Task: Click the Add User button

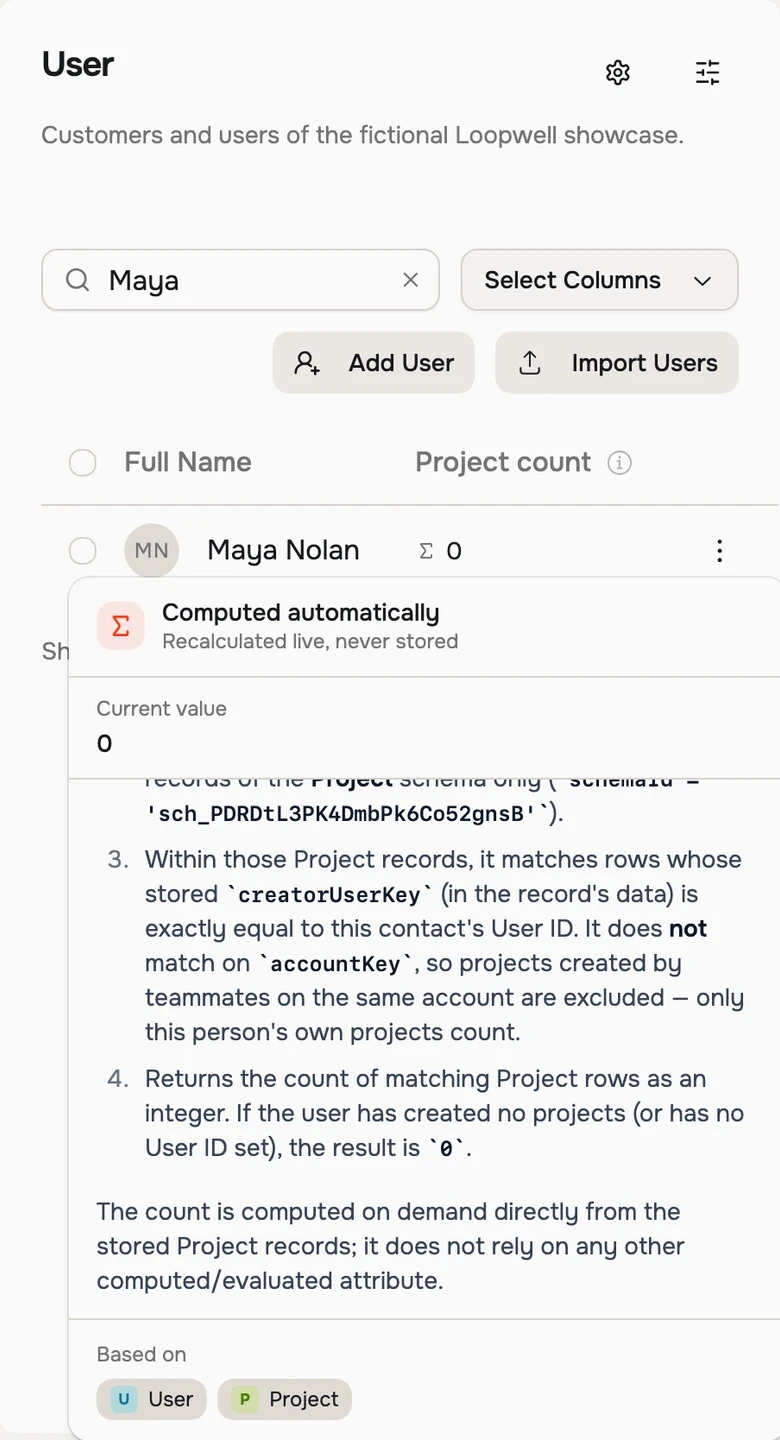Action: 373,363
